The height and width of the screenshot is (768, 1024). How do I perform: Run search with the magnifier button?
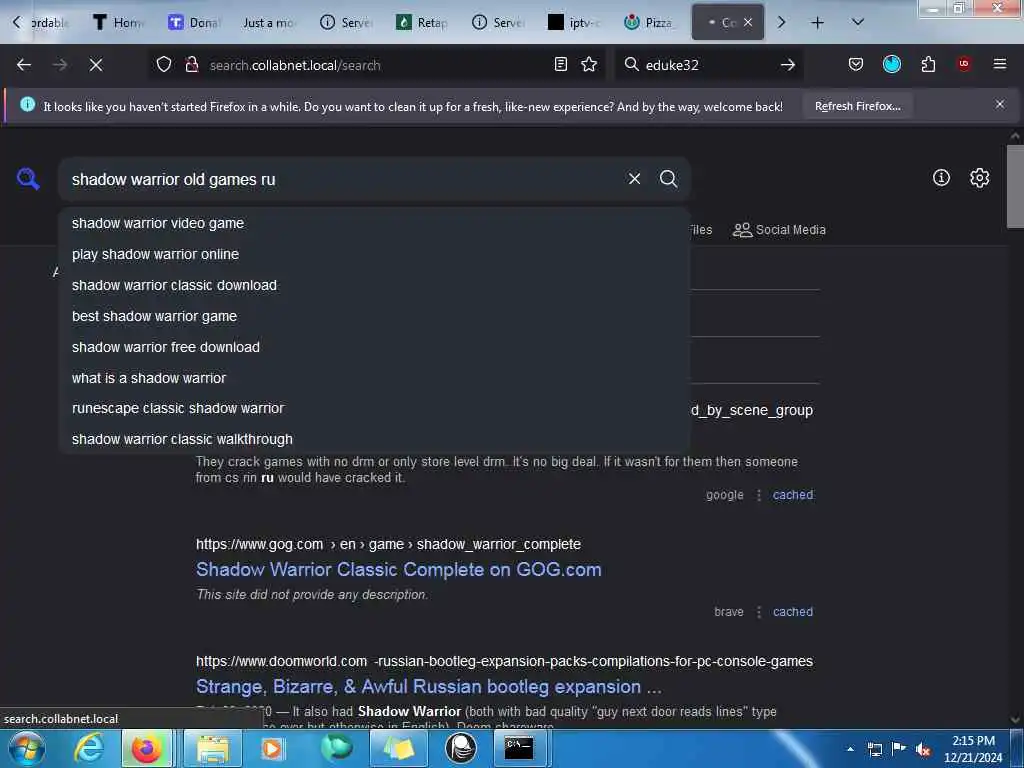[x=668, y=179]
